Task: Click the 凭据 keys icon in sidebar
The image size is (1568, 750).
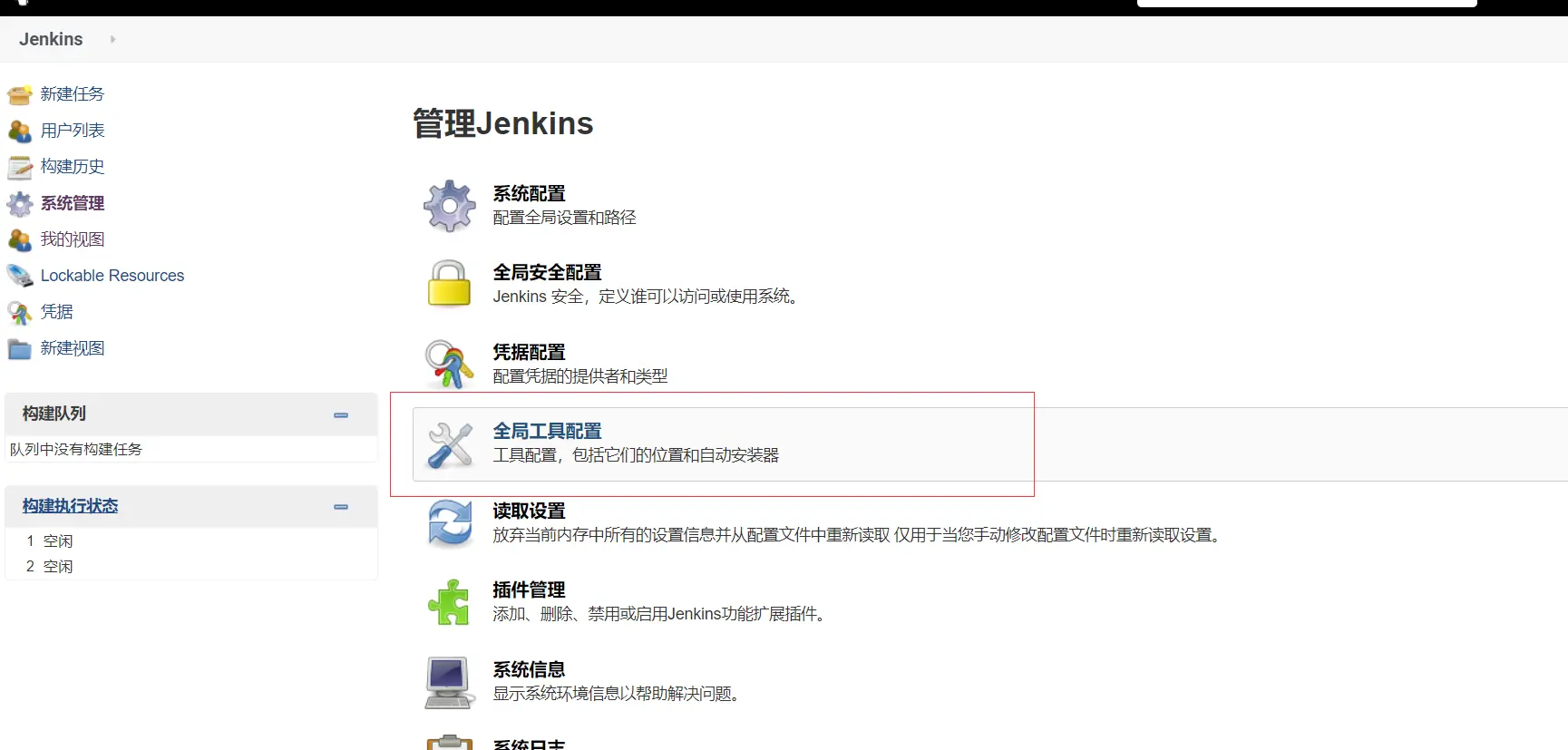Action: click(x=20, y=312)
